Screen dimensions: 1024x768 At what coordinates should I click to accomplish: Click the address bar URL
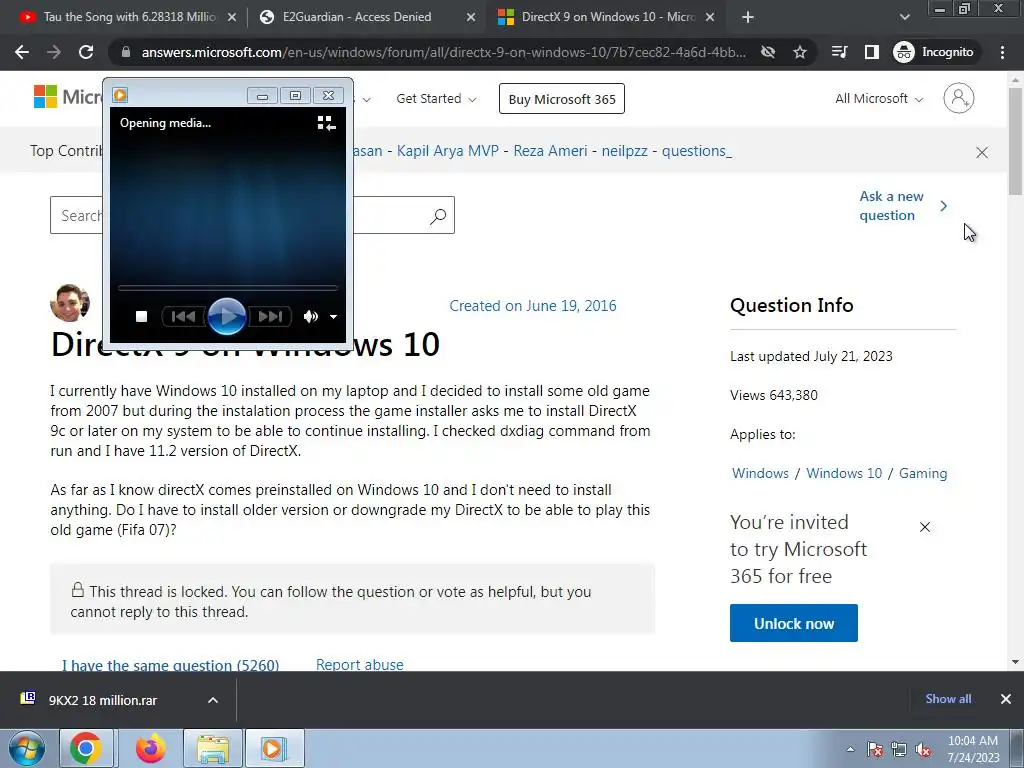click(x=443, y=52)
